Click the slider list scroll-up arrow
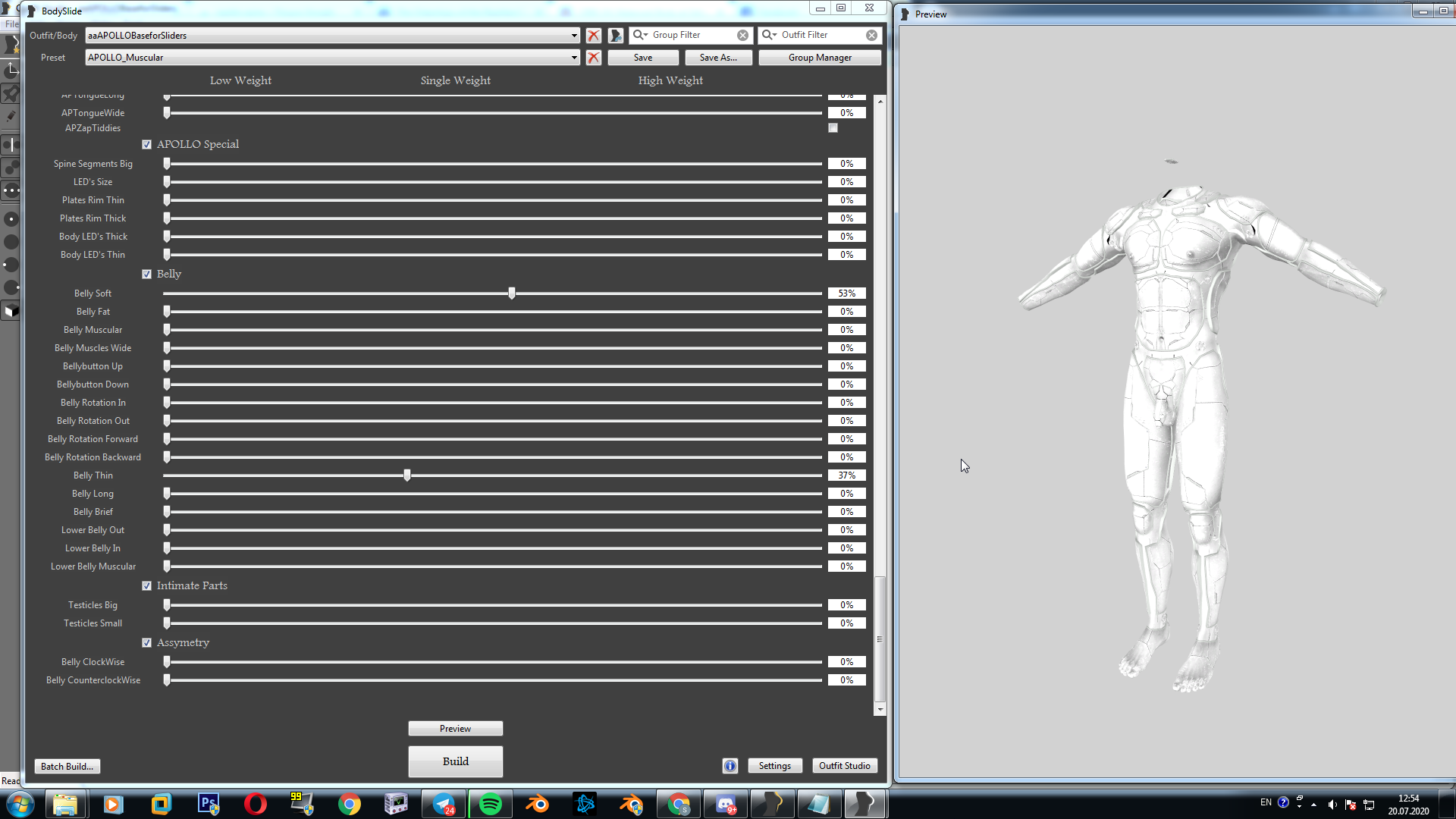This screenshot has height=819, width=1456. 880,101
